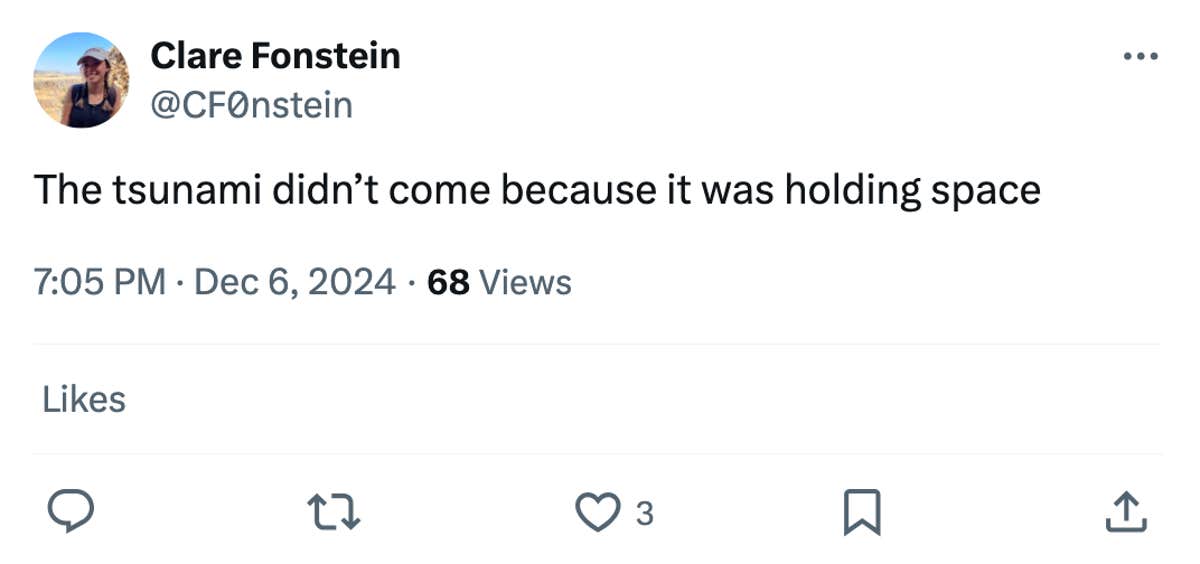This screenshot has width=1200, height=564.
Task: Open the three-dot more options menu
Action: (x=1139, y=57)
